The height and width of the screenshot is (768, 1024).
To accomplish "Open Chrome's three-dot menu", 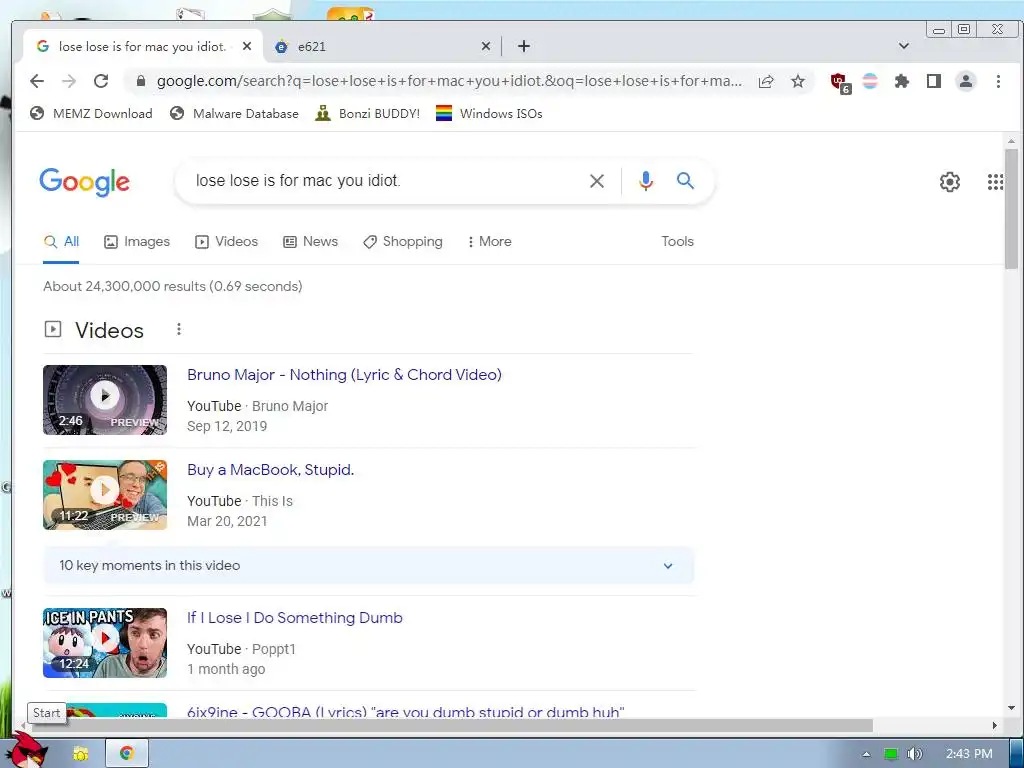I will point(998,81).
